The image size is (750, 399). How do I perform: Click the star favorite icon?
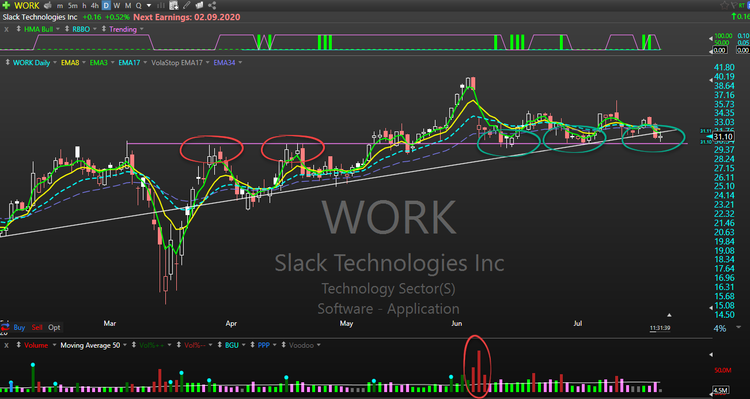725,5
